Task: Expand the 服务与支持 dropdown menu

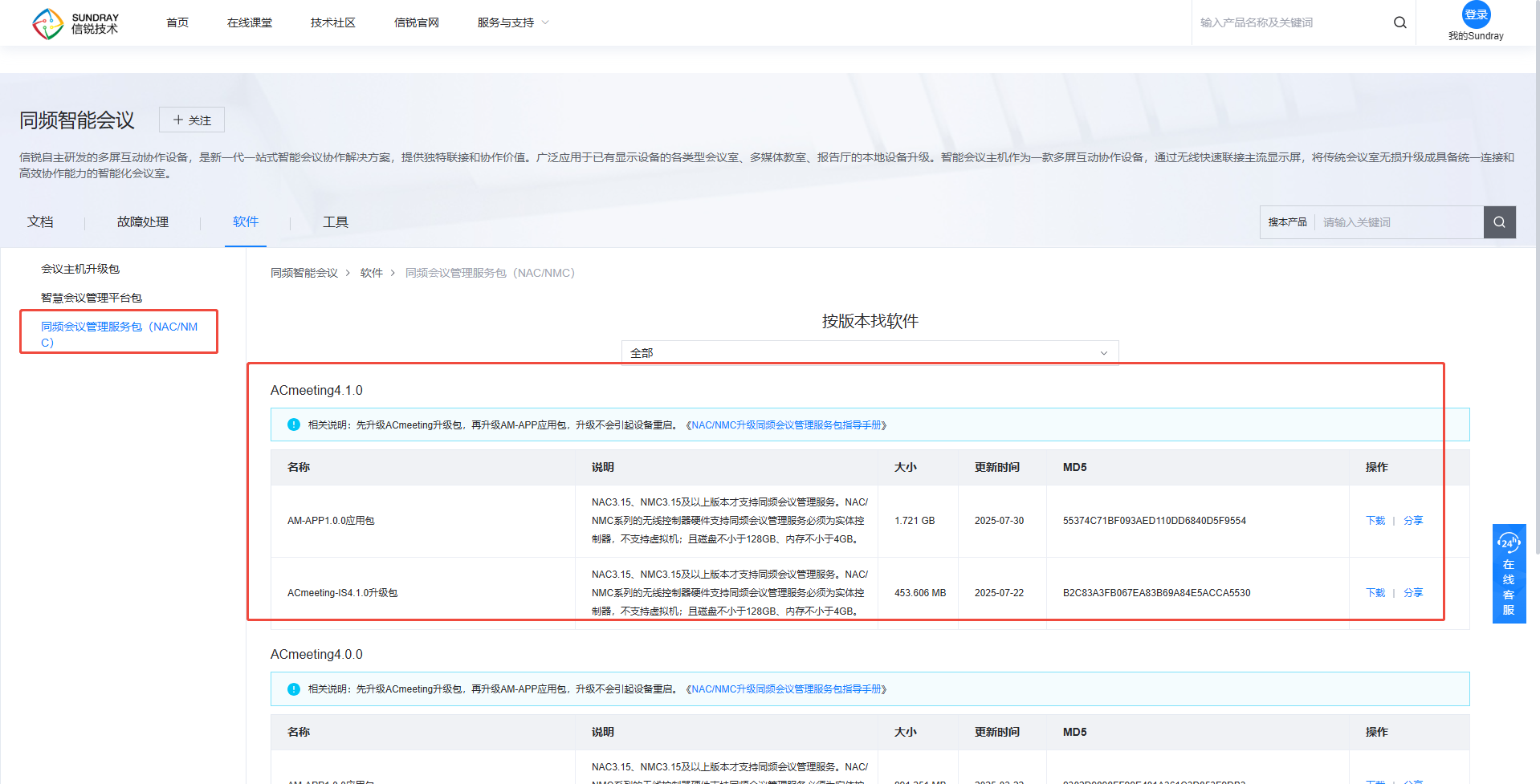Action: coord(512,22)
